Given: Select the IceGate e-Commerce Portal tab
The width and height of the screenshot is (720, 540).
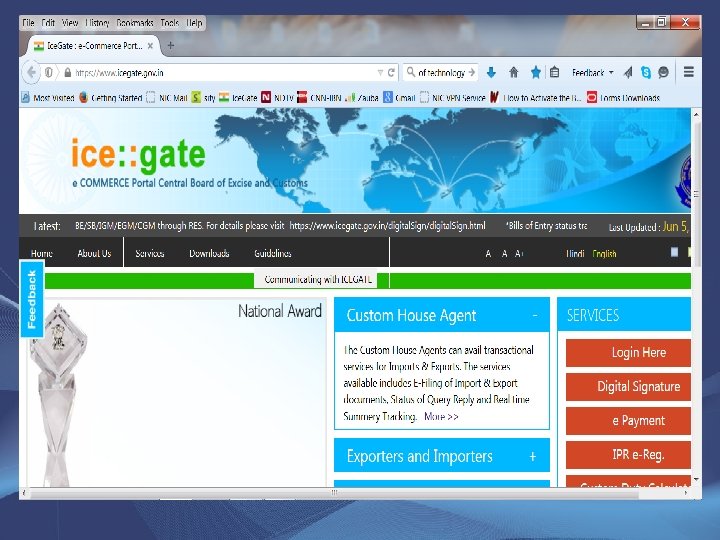Looking at the screenshot, I should [x=94, y=46].
